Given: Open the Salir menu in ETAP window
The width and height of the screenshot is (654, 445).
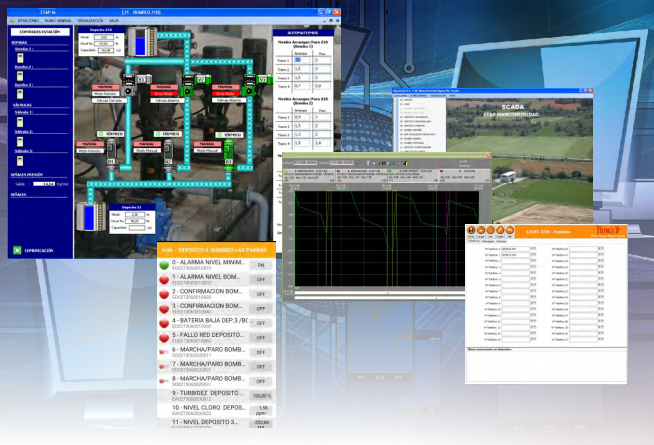Looking at the screenshot, I should tap(114, 20).
